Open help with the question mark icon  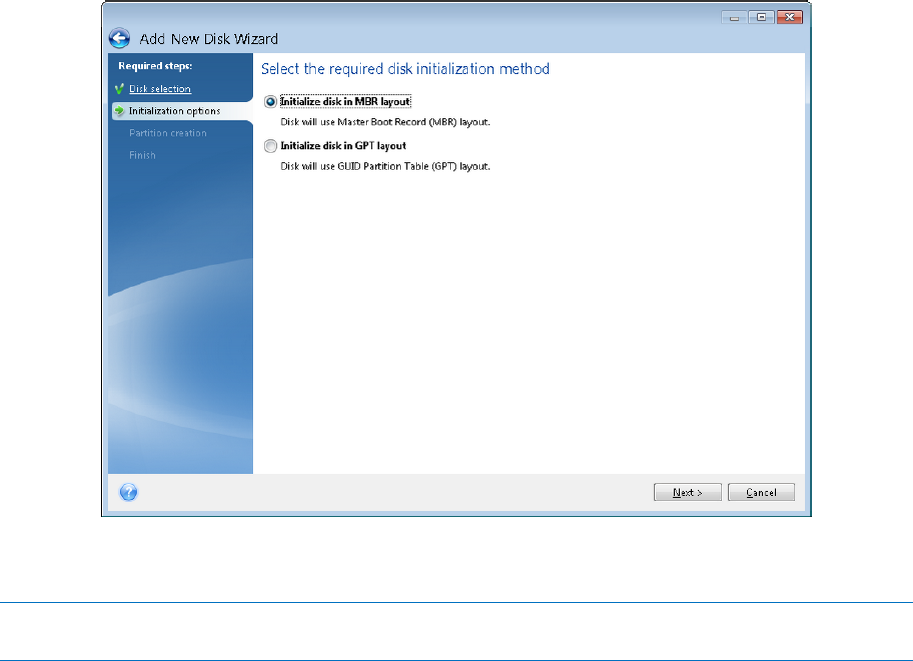click(128, 493)
